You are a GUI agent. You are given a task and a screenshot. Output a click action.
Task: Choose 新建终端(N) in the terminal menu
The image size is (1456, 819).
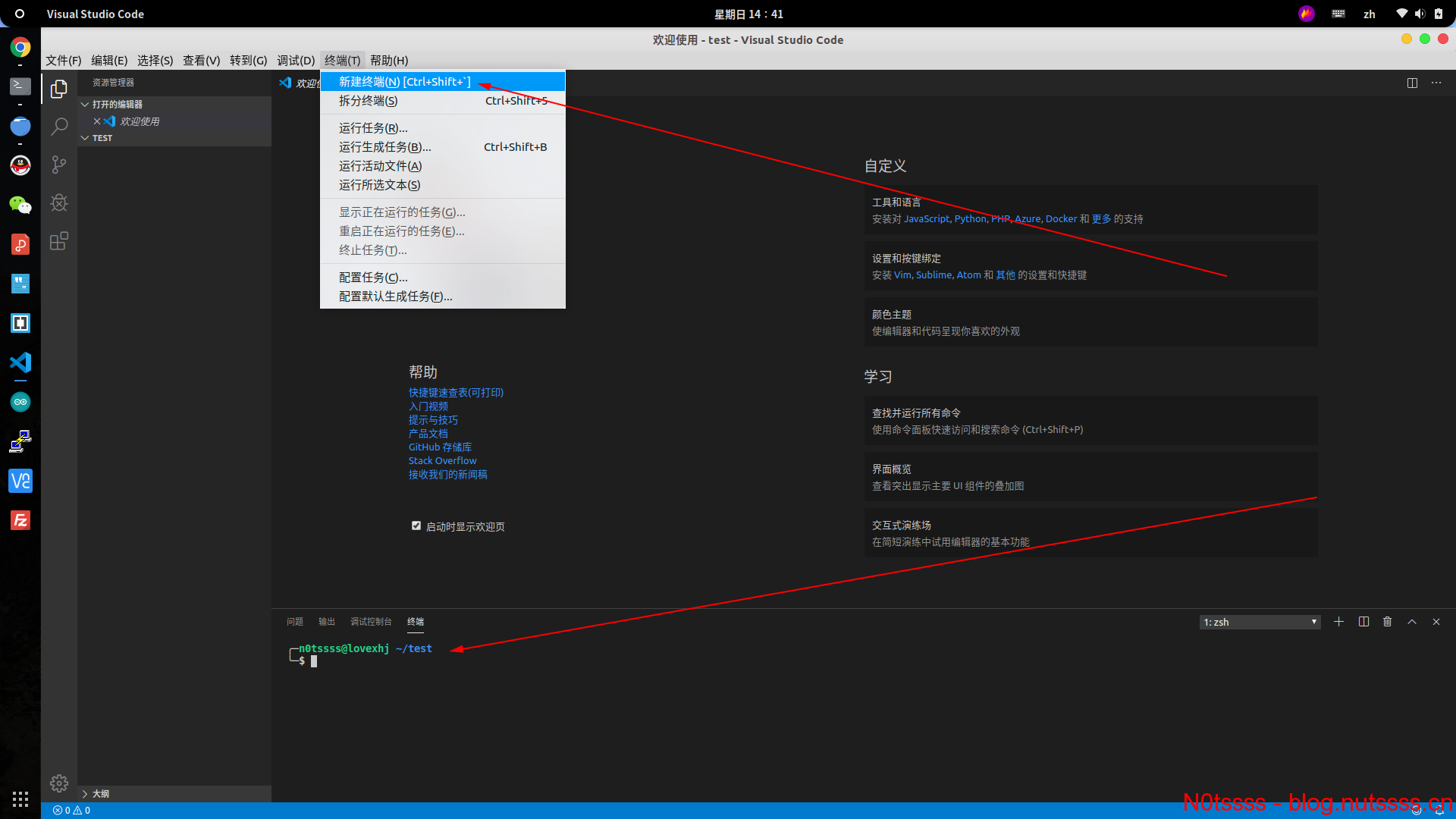coord(443,82)
